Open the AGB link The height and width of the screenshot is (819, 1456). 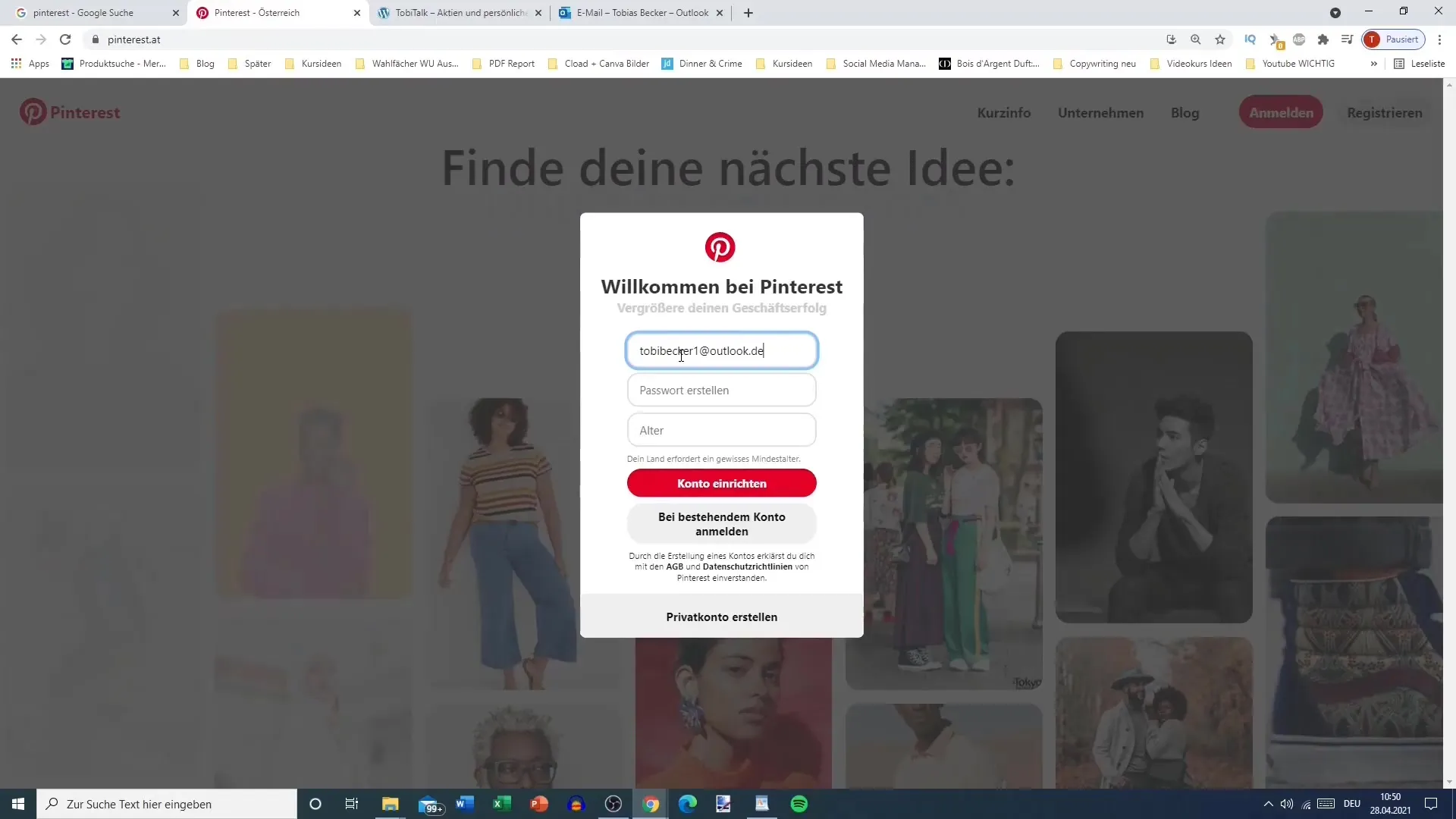point(675,566)
